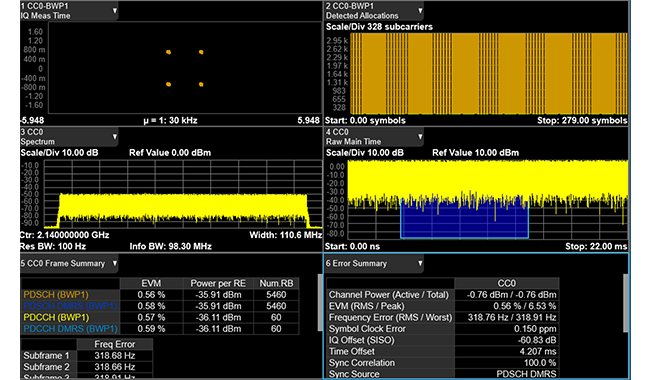The image size is (650, 380).
Task: Open the Raw Main Time window dropdown
Action: [420, 137]
